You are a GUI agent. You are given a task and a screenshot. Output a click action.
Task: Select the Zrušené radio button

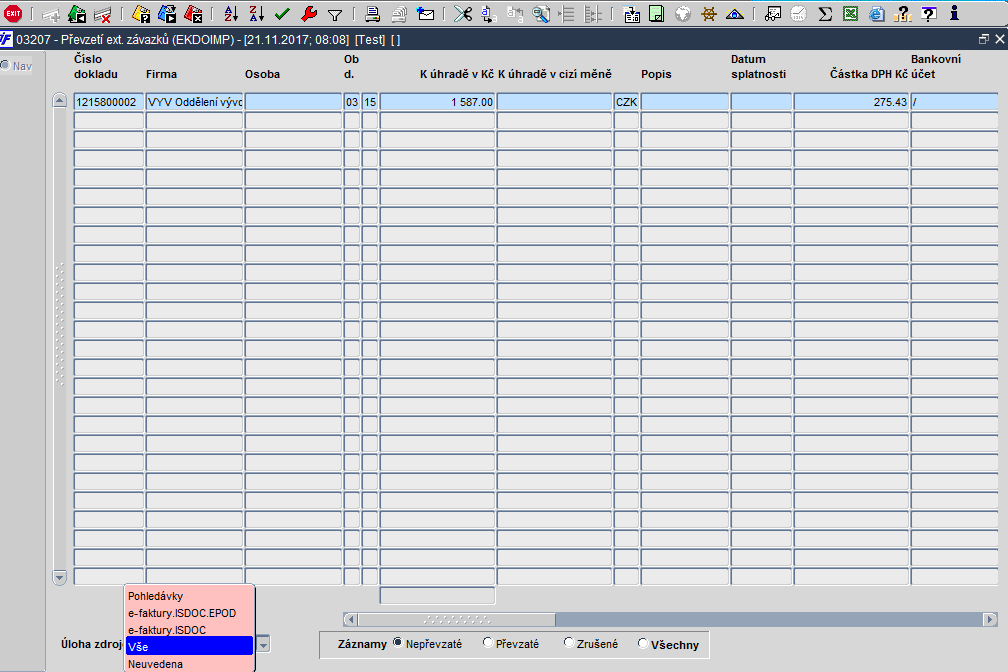568,642
